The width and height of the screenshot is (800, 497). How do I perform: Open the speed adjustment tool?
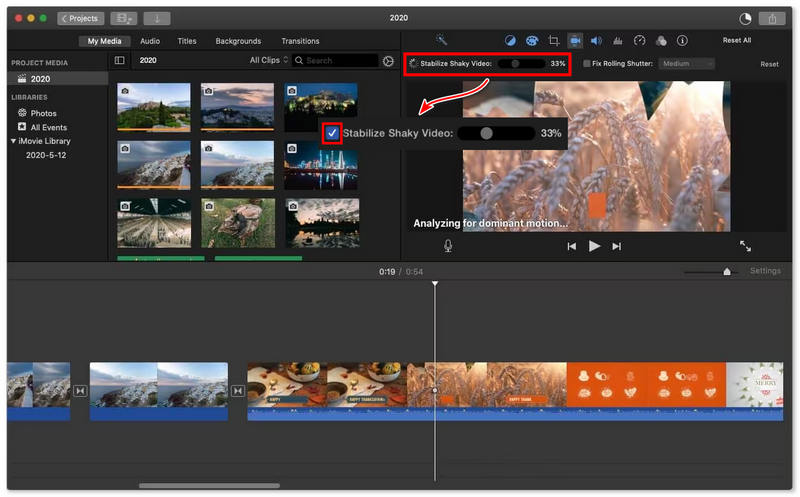[x=640, y=41]
